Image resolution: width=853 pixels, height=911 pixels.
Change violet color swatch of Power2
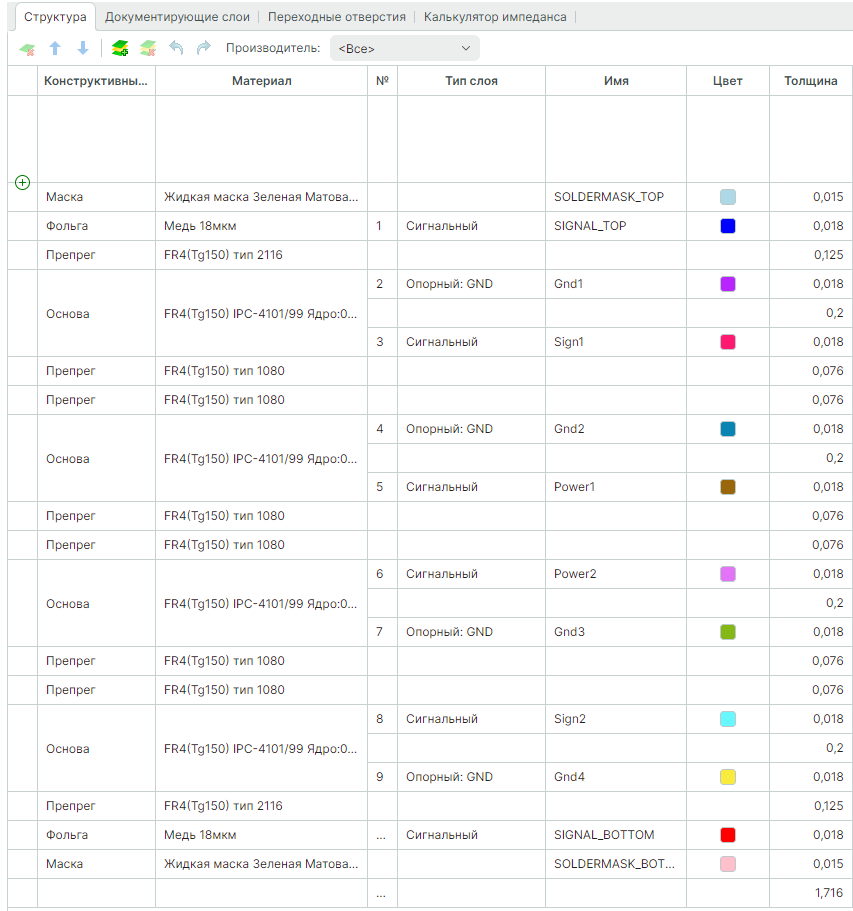[727, 574]
